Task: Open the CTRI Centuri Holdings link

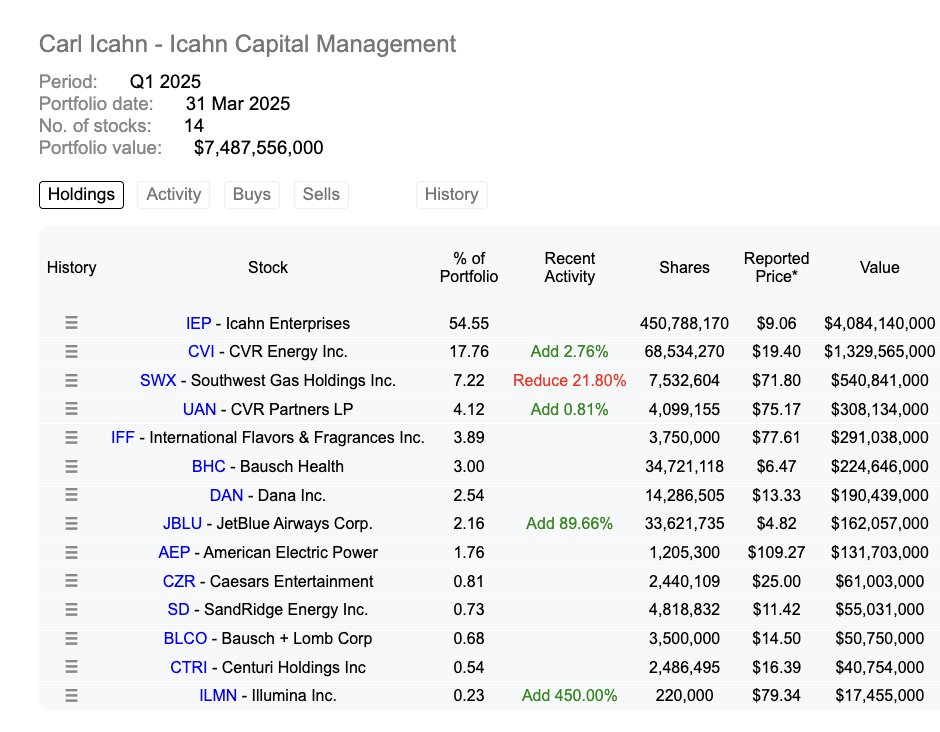Action: tap(267, 667)
